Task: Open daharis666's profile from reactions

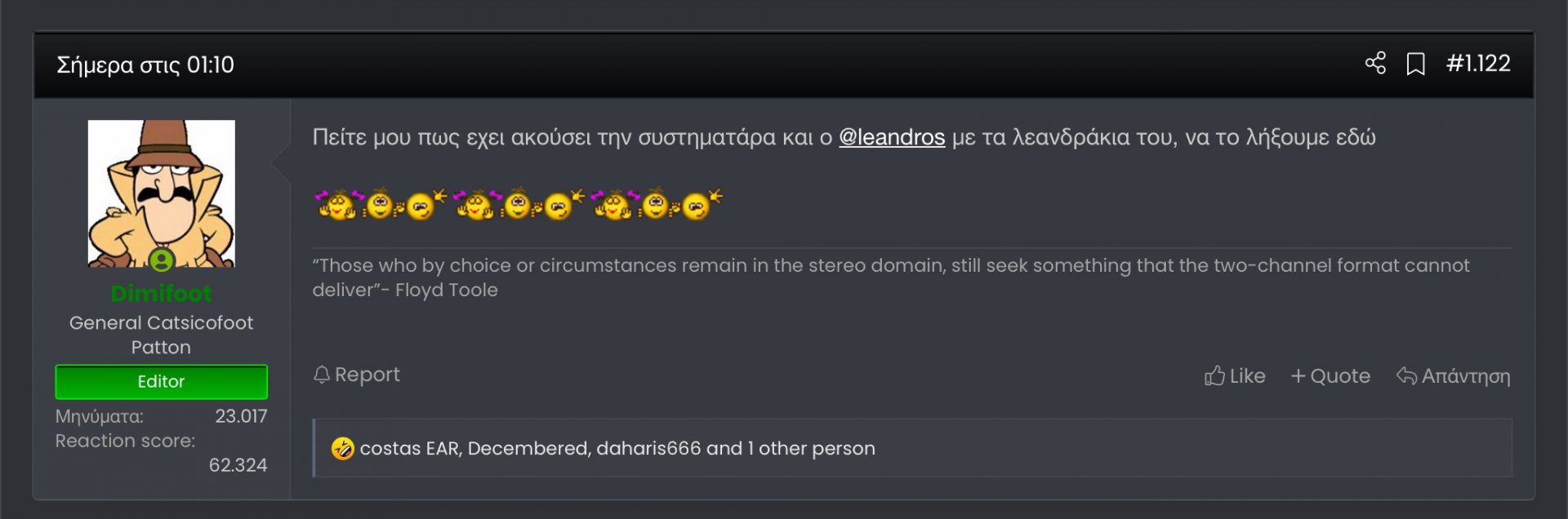Action: [x=648, y=449]
